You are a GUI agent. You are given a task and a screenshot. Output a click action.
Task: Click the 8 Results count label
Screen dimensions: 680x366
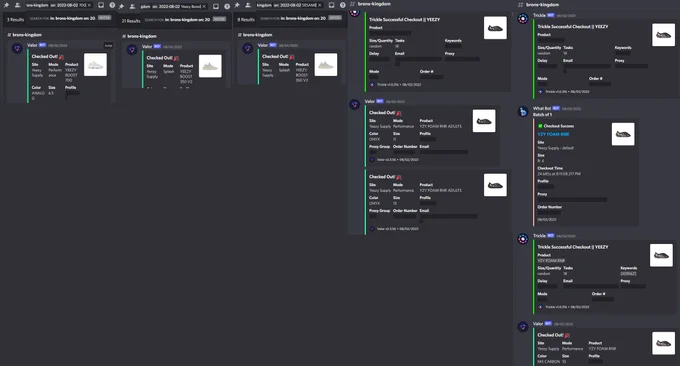246,20
